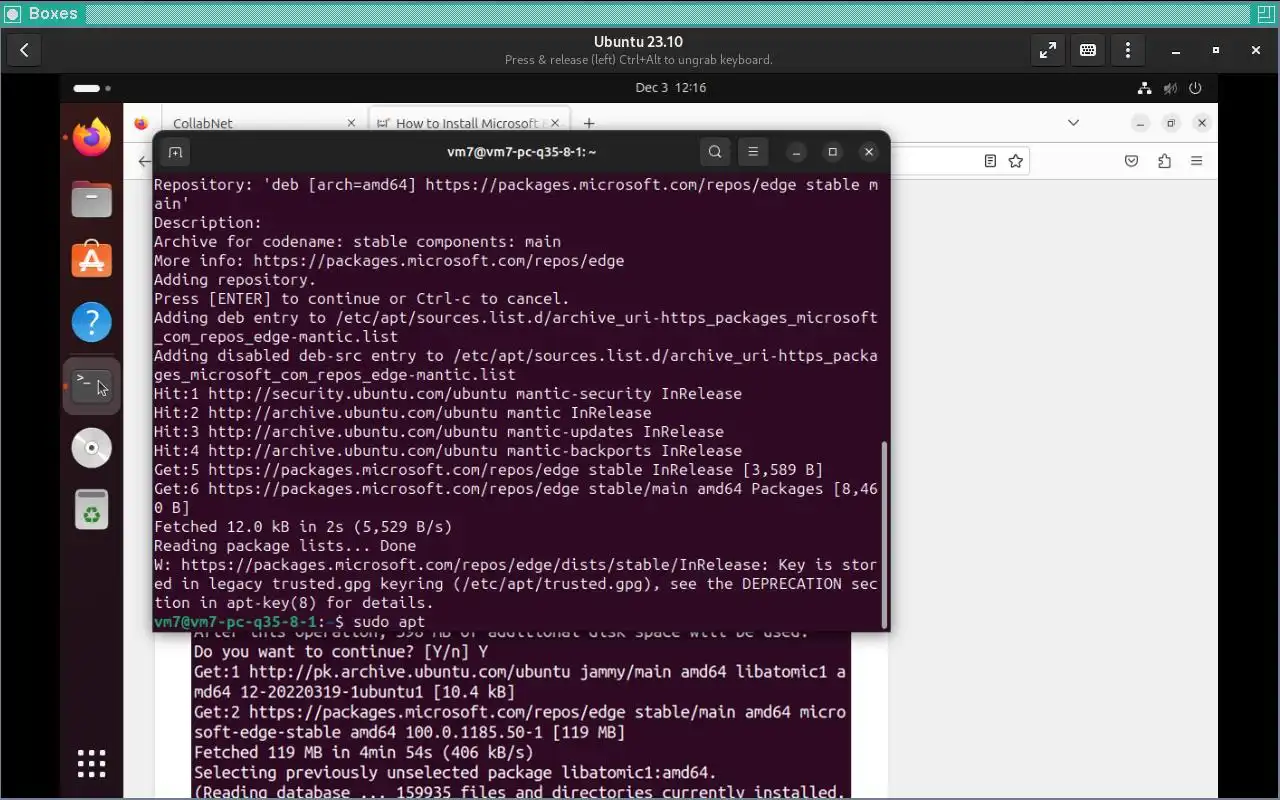Click 'Reading package lists... Done' line
This screenshot has height=800, width=1280.
click(285, 546)
